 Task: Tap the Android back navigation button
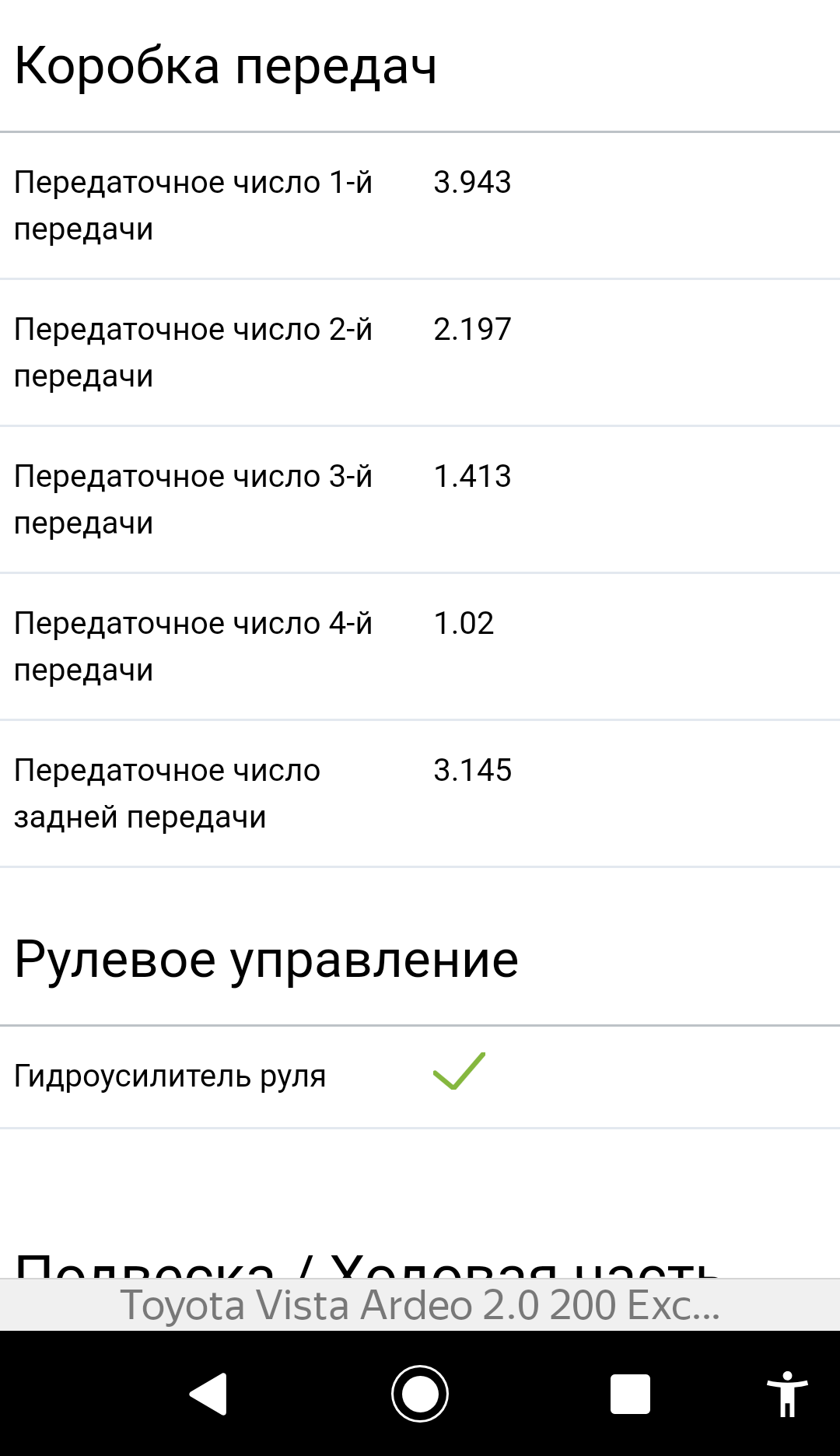point(208,1393)
